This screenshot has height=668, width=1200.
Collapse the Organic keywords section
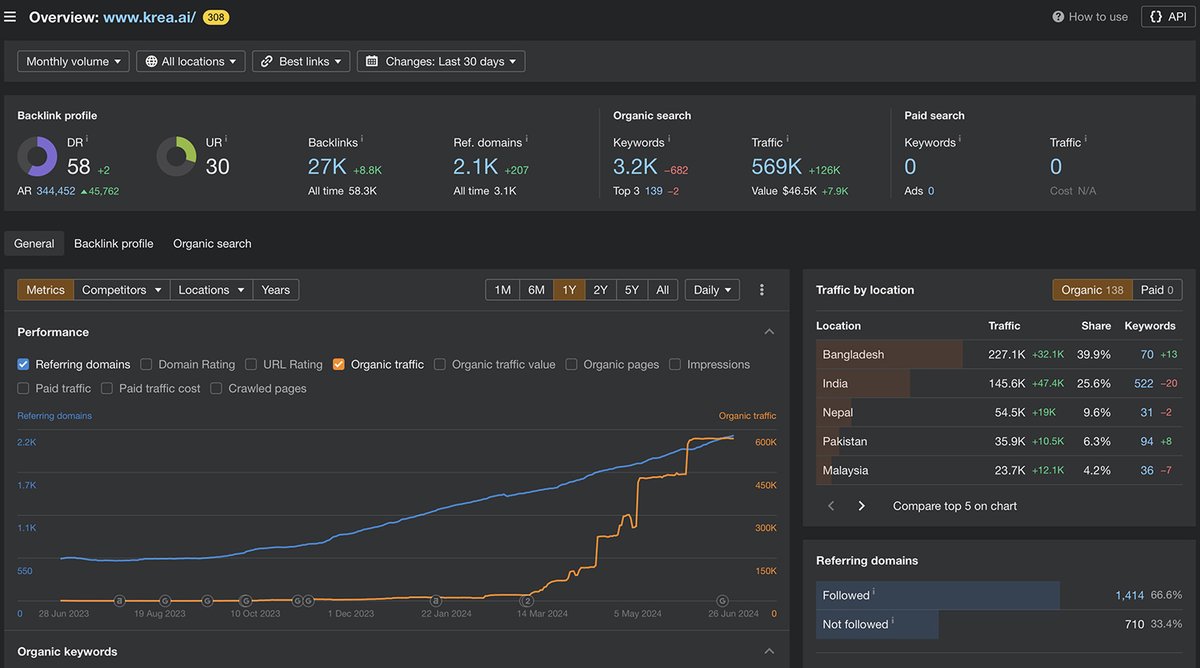(769, 651)
